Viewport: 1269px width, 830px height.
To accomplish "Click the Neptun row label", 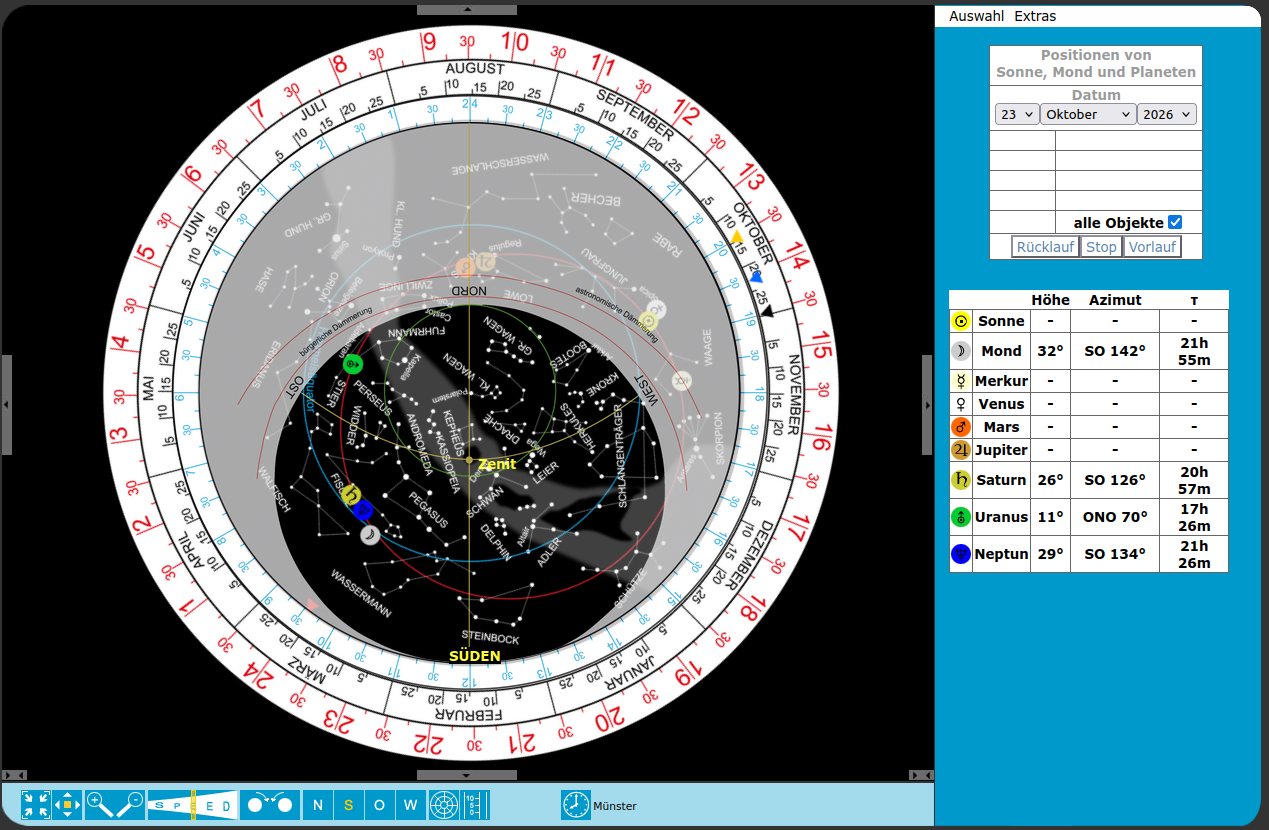I will [x=1001, y=554].
